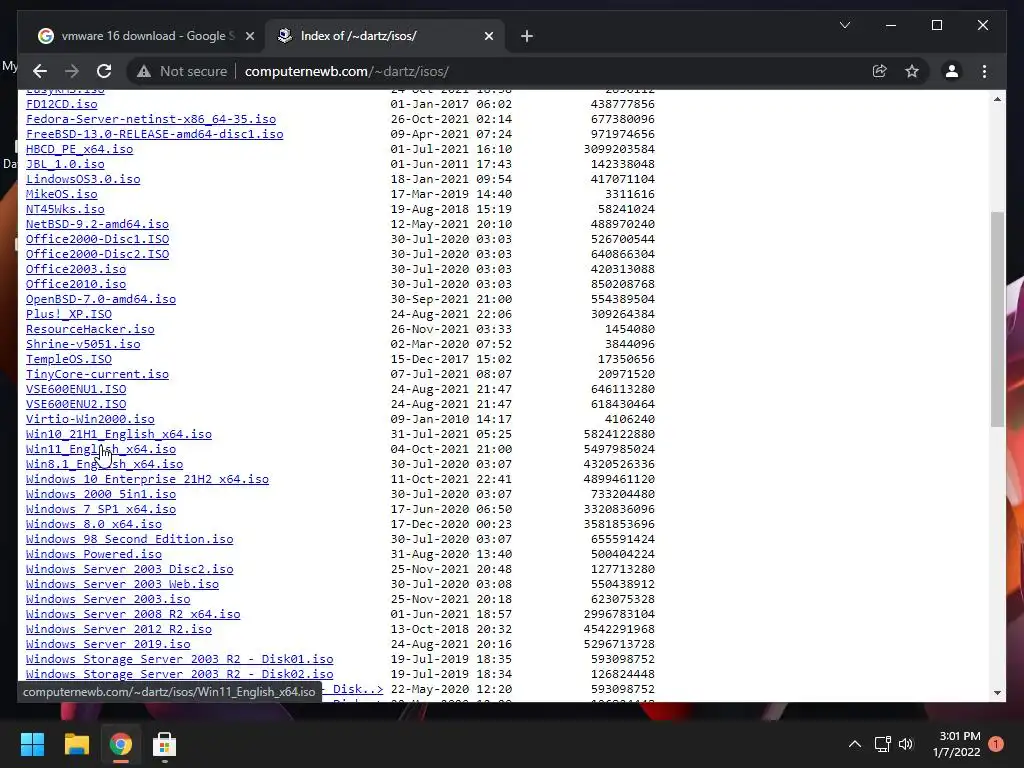Click Win8.1_English_x64.iso link
Viewport: 1024px width, 768px height.
click(x=104, y=464)
